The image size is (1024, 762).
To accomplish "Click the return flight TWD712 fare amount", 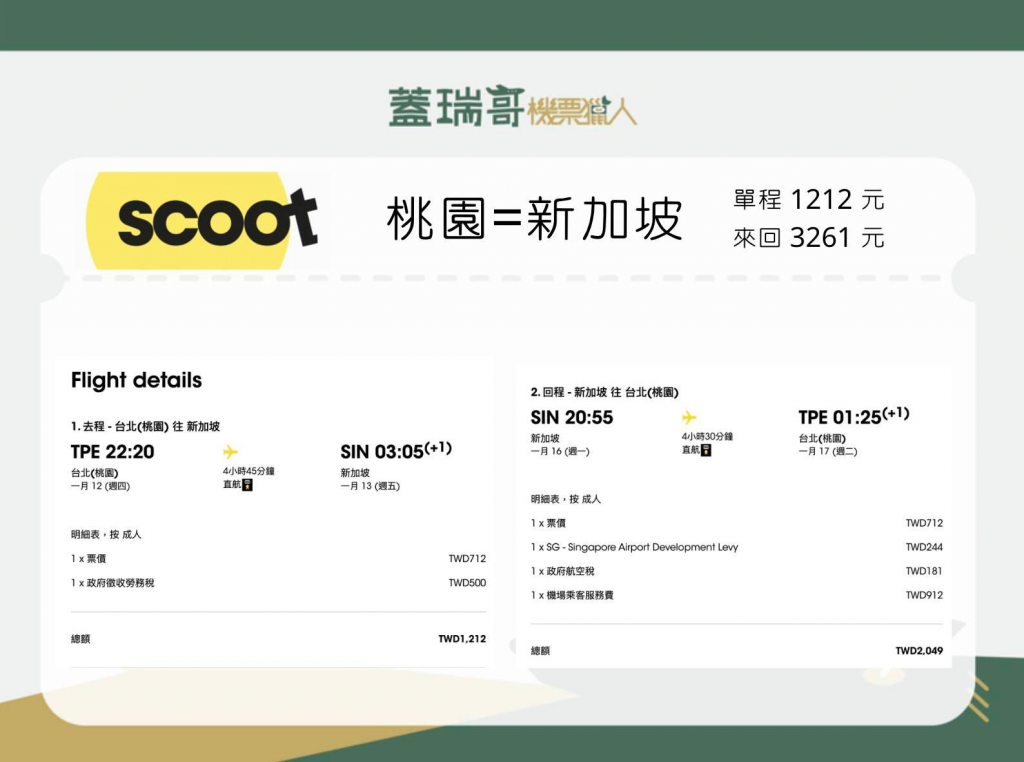I will tap(924, 523).
